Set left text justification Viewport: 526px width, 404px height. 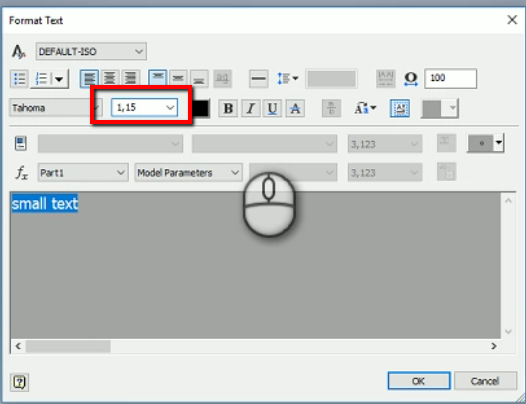click(89, 79)
